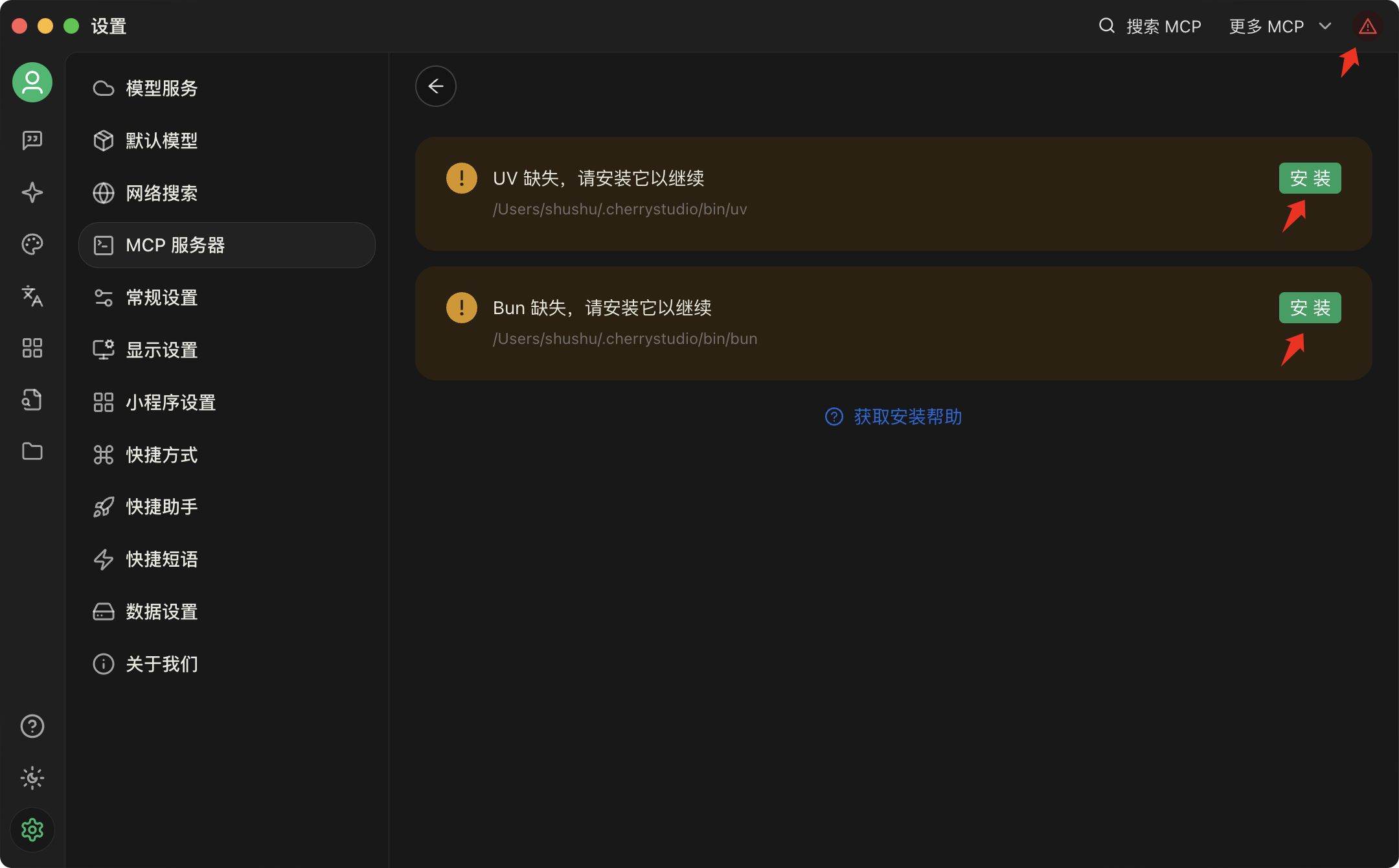Click the 搜索 MCP search field
The image size is (1399, 868).
tap(1150, 27)
